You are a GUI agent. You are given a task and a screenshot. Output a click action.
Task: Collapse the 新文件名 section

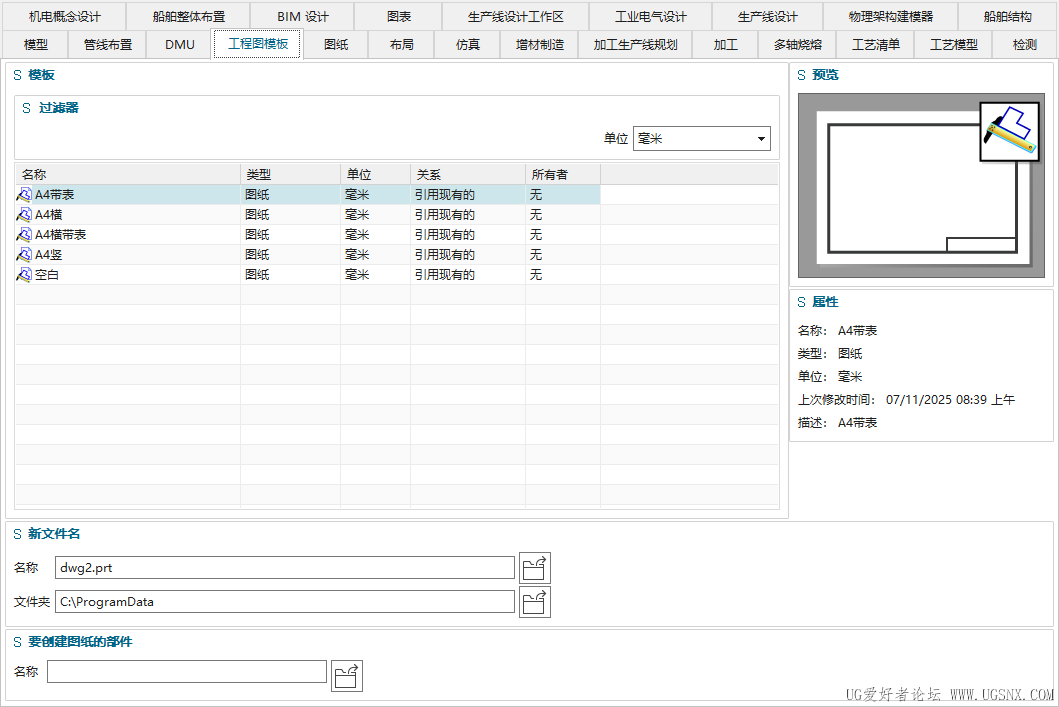(18, 534)
